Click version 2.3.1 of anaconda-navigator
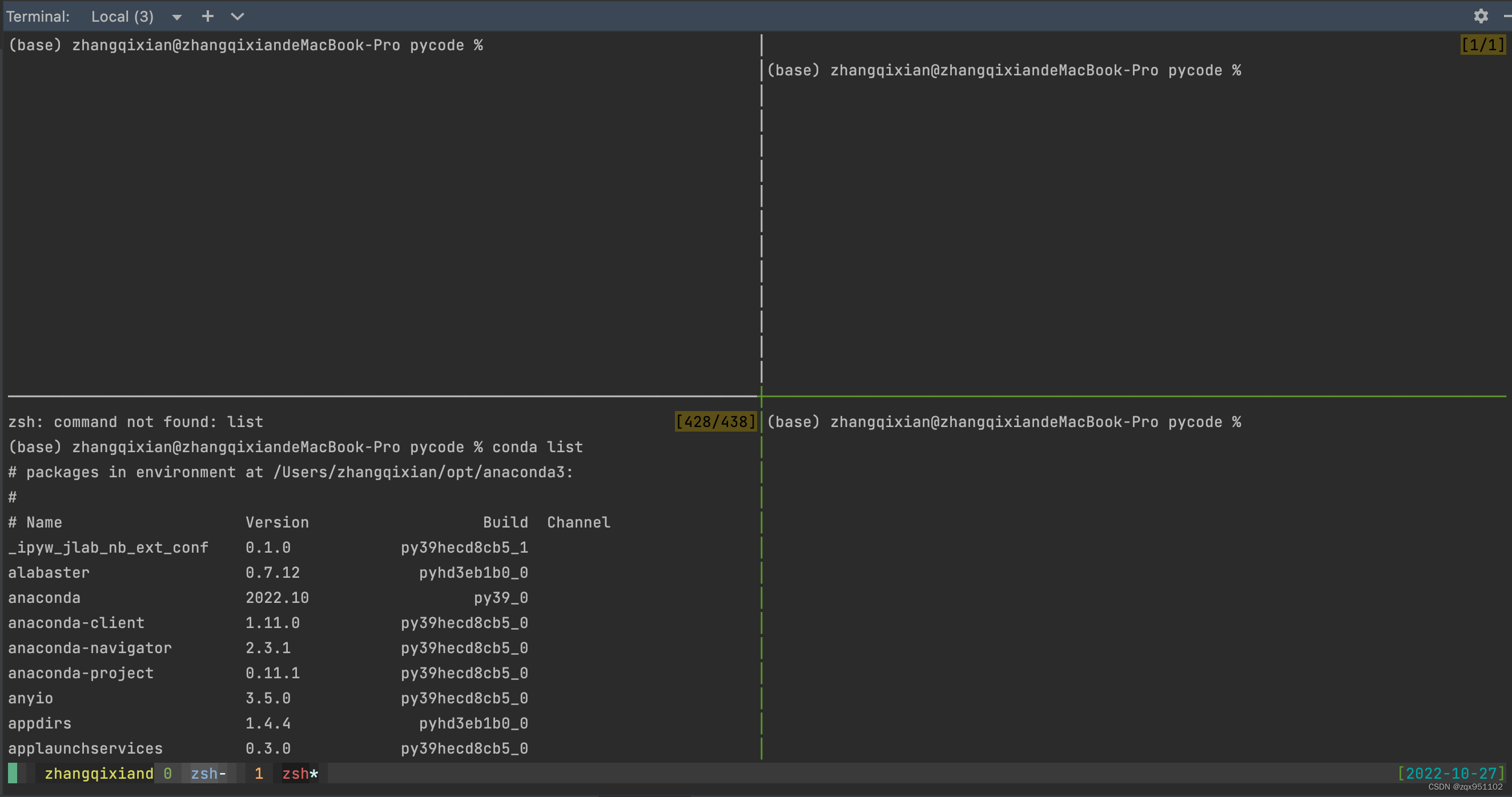The image size is (1512, 797). click(x=268, y=648)
